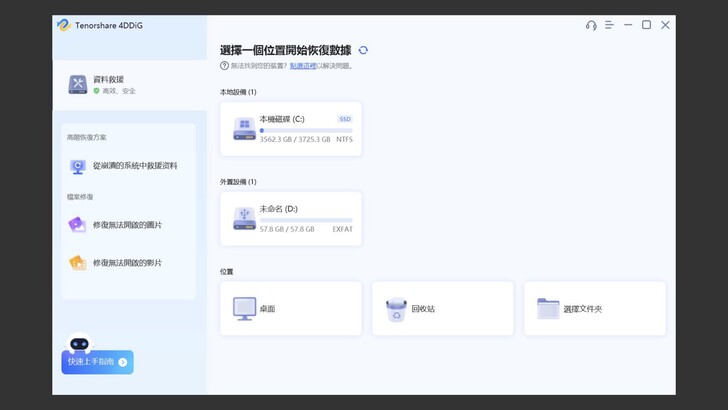The width and height of the screenshot is (728, 410).
Task: Open the 快速上手指南 quick guide button
Action: 97,362
